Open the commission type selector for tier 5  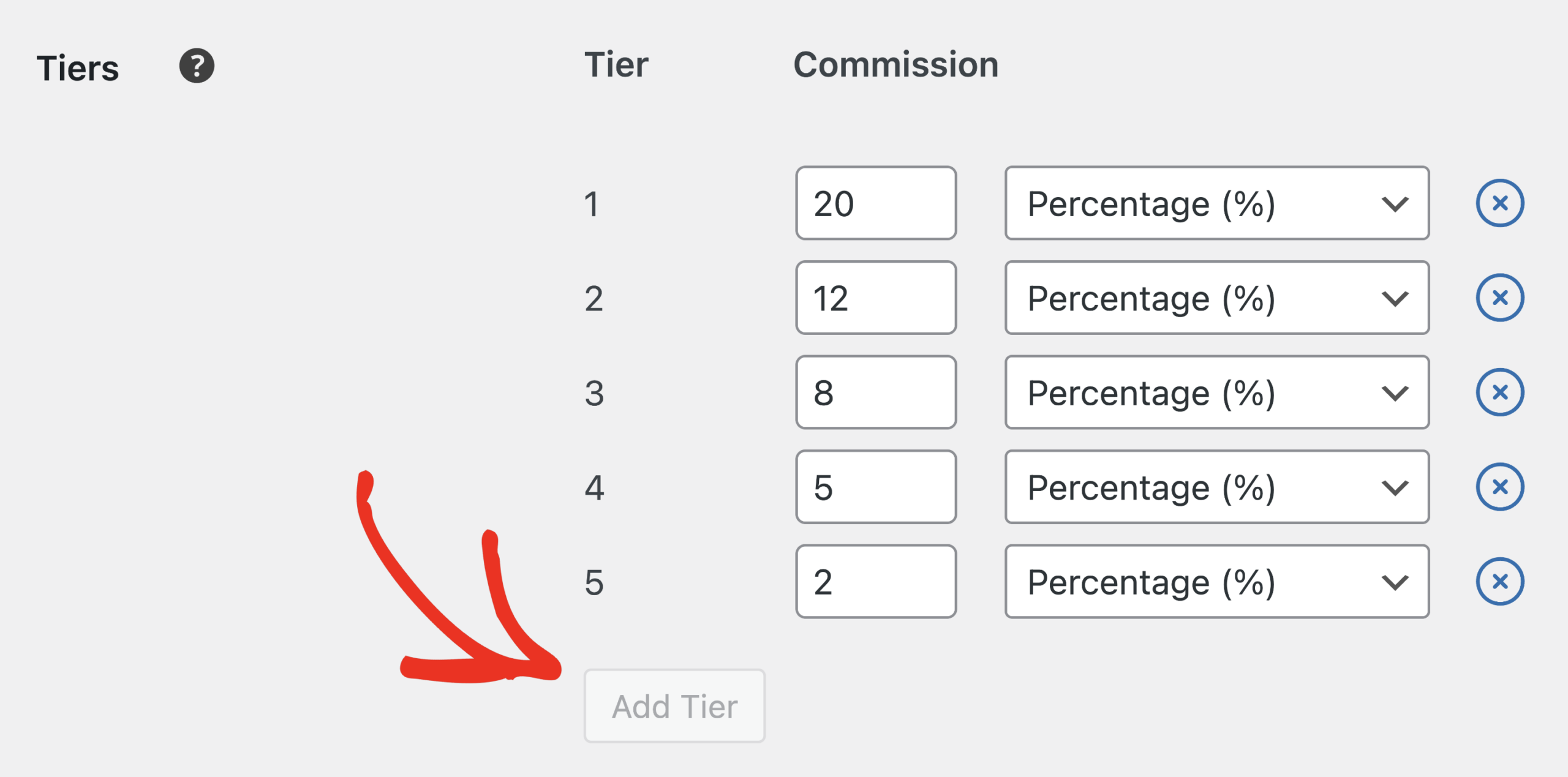click(x=1216, y=581)
